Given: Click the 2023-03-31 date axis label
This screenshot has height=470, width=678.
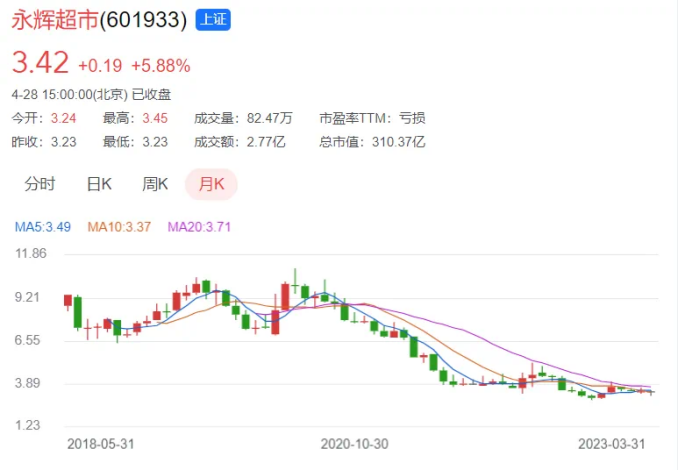Looking at the screenshot, I should pyautogui.click(x=611, y=444).
